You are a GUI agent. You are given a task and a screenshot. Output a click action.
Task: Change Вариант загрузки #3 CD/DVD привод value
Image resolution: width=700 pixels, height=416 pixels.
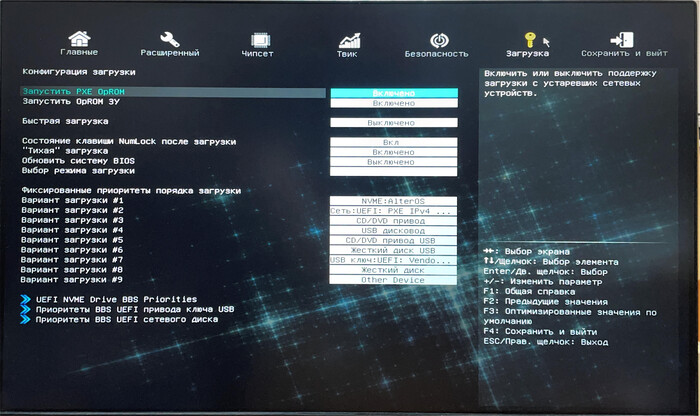393,221
